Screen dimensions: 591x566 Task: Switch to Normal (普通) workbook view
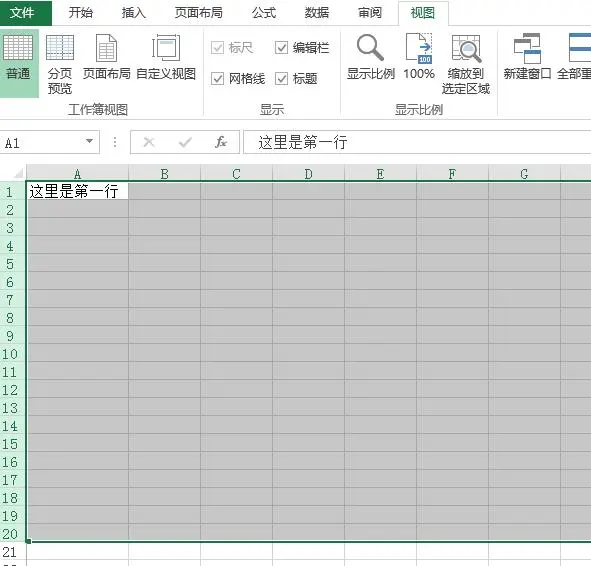[x=18, y=63]
